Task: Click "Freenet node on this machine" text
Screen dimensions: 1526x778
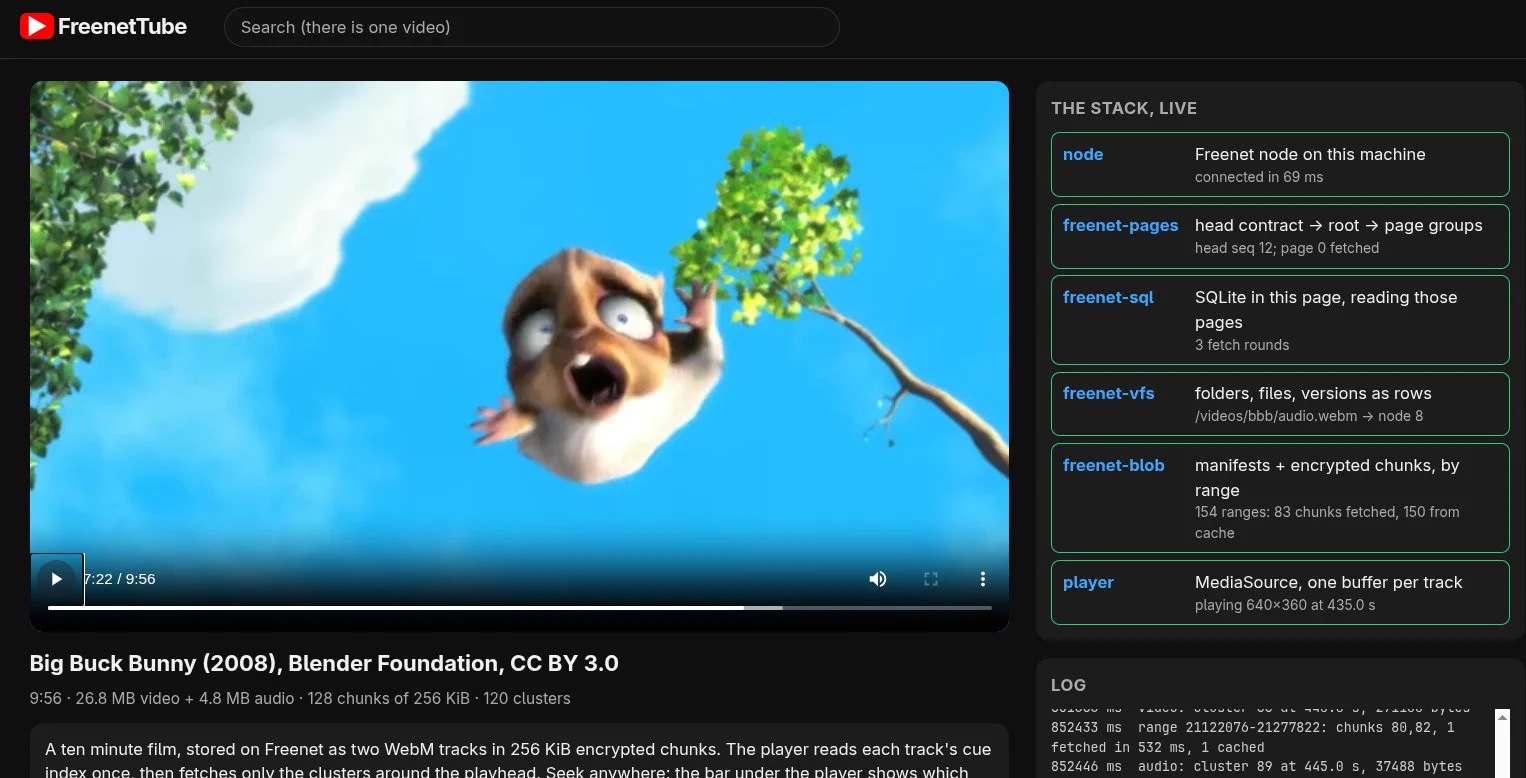Action: pos(1310,154)
